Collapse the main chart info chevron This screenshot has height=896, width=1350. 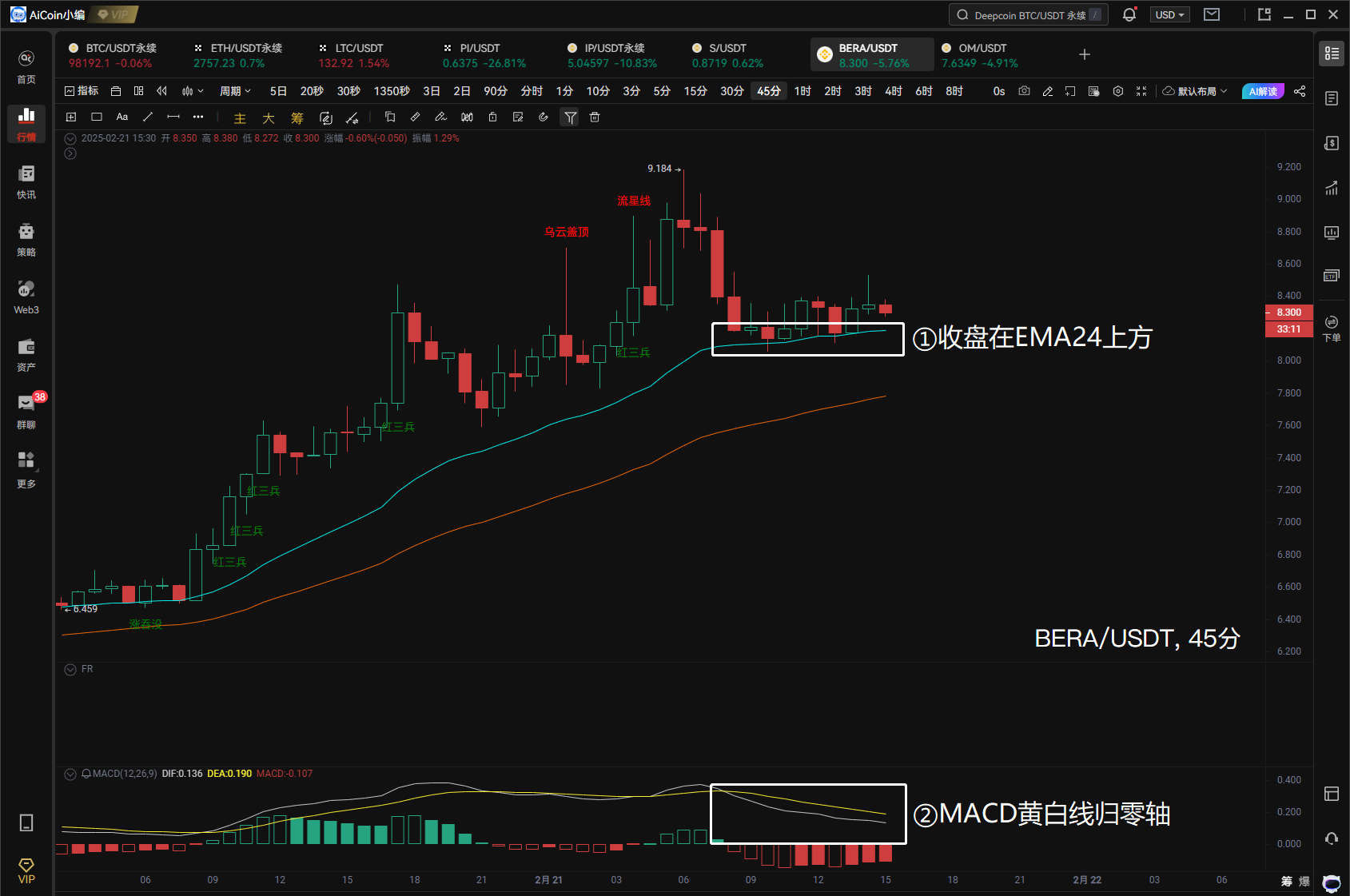[70, 138]
